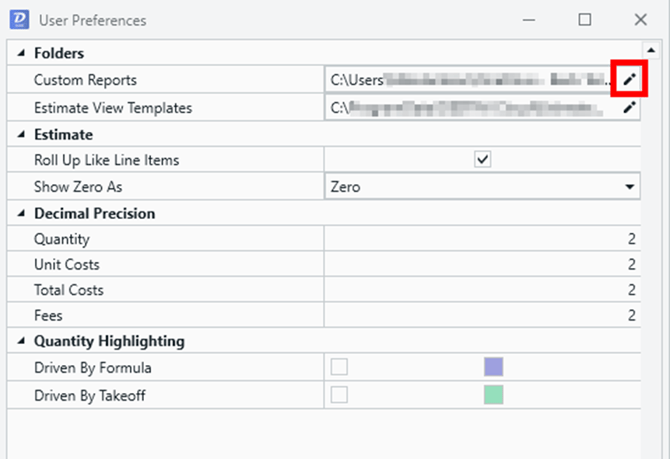Image resolution: width=670 pixels, height=459 pixels.
Task: Maximize the User Preferences window
Action: pos(585,20)
